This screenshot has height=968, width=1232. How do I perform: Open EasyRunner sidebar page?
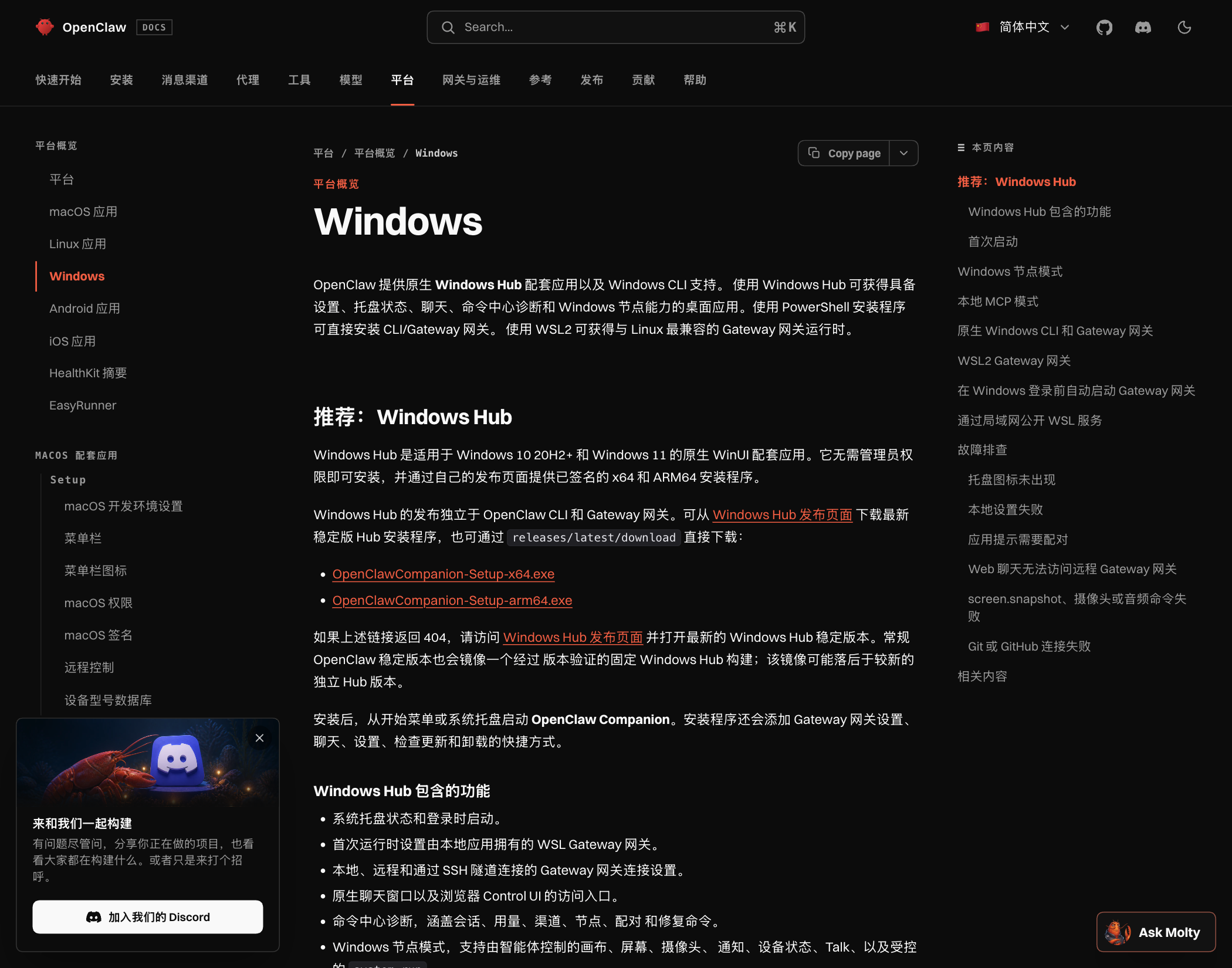coord(83,405)
